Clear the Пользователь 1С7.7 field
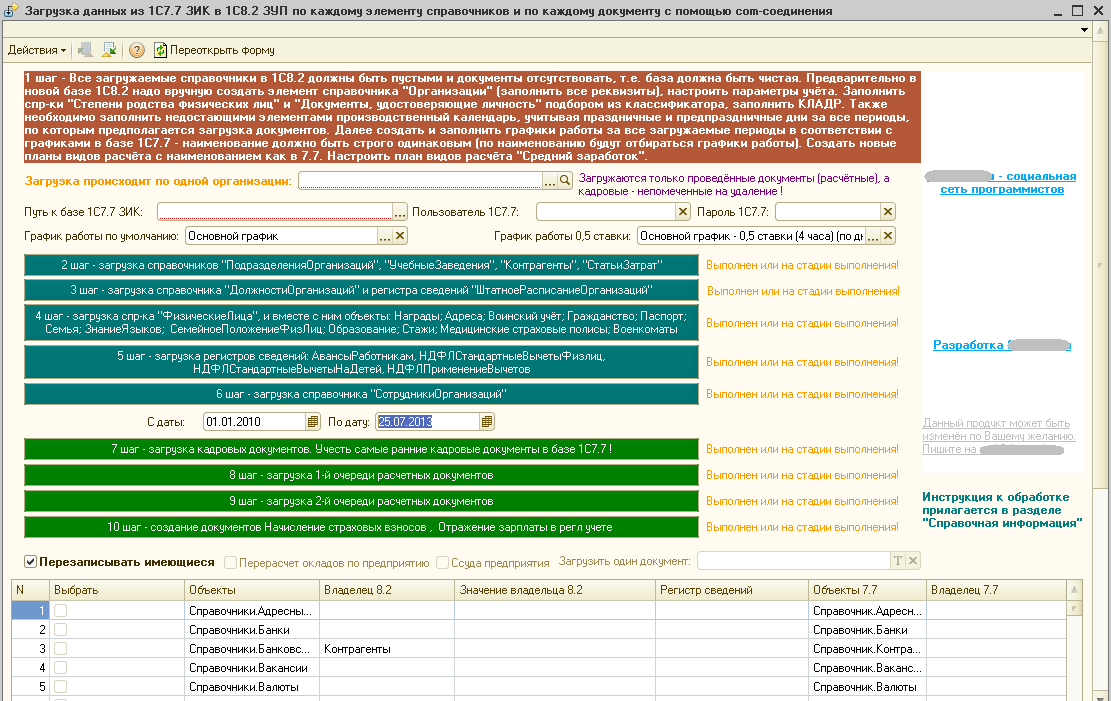Viewport: 1111px width, 701px height. tap(682, 212)
